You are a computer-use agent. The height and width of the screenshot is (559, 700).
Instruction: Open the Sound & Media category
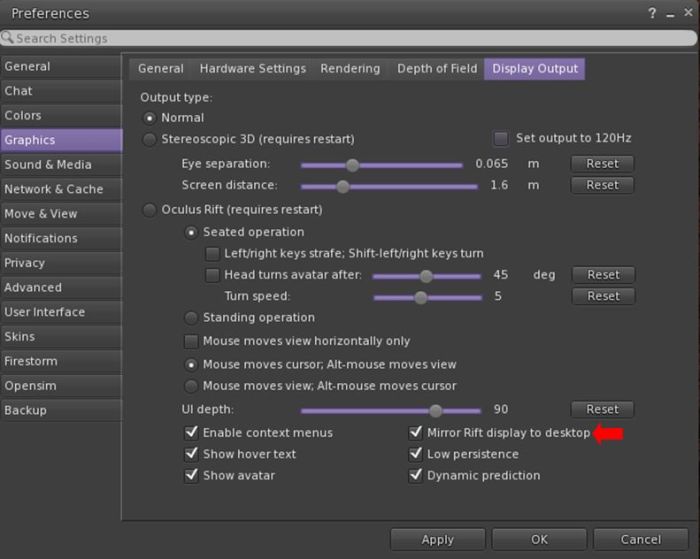pyautogui.click(x=61, y=165)
